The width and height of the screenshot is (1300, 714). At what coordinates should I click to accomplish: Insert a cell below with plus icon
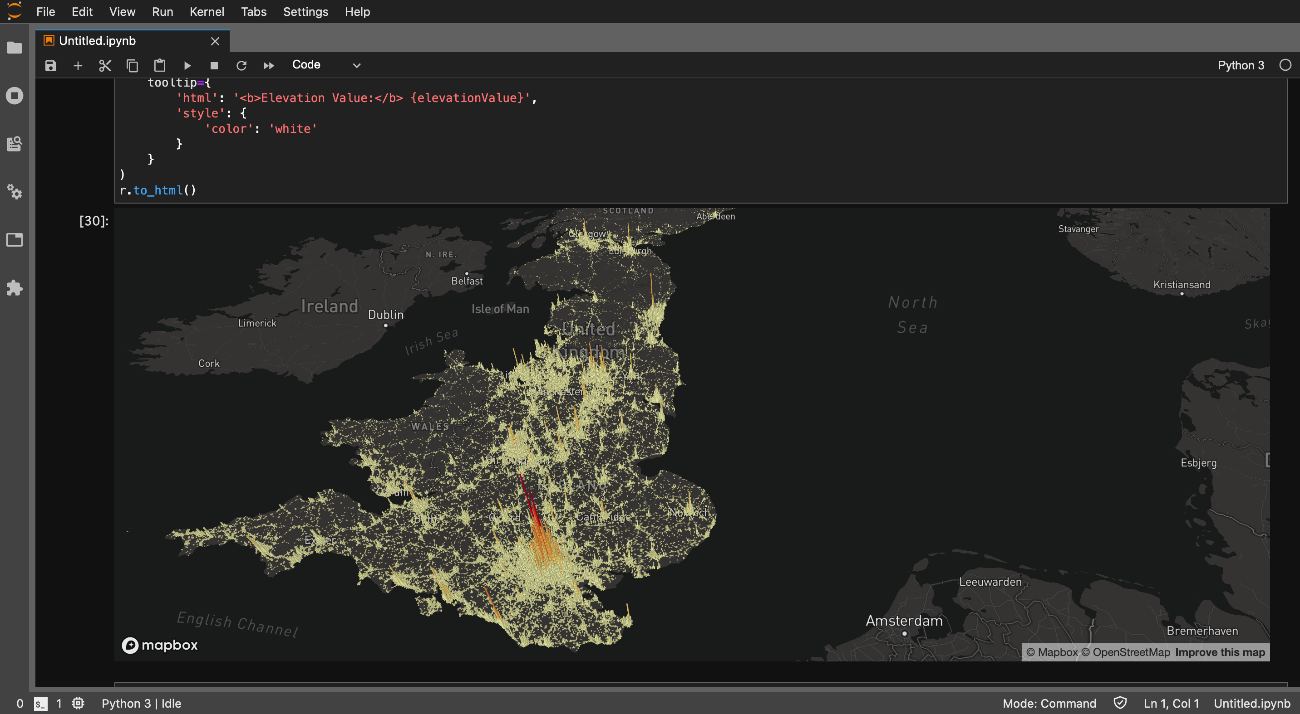pyautogui.click(x=78, y=65)
